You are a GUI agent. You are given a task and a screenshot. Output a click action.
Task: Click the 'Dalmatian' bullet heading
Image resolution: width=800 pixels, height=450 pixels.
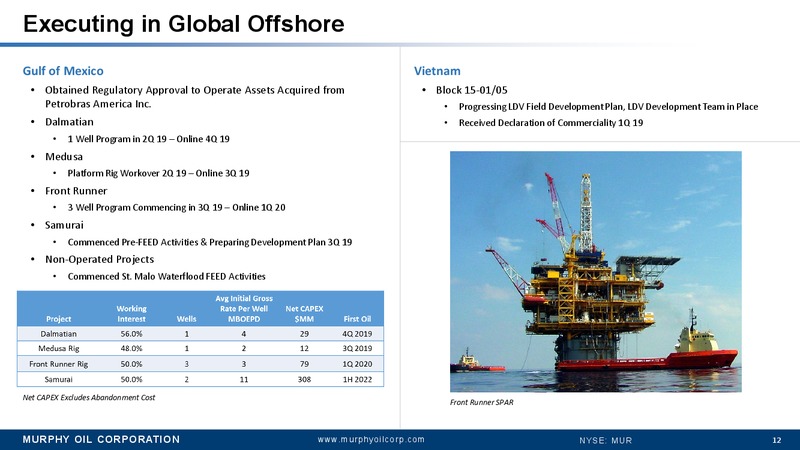click(69, 122)
